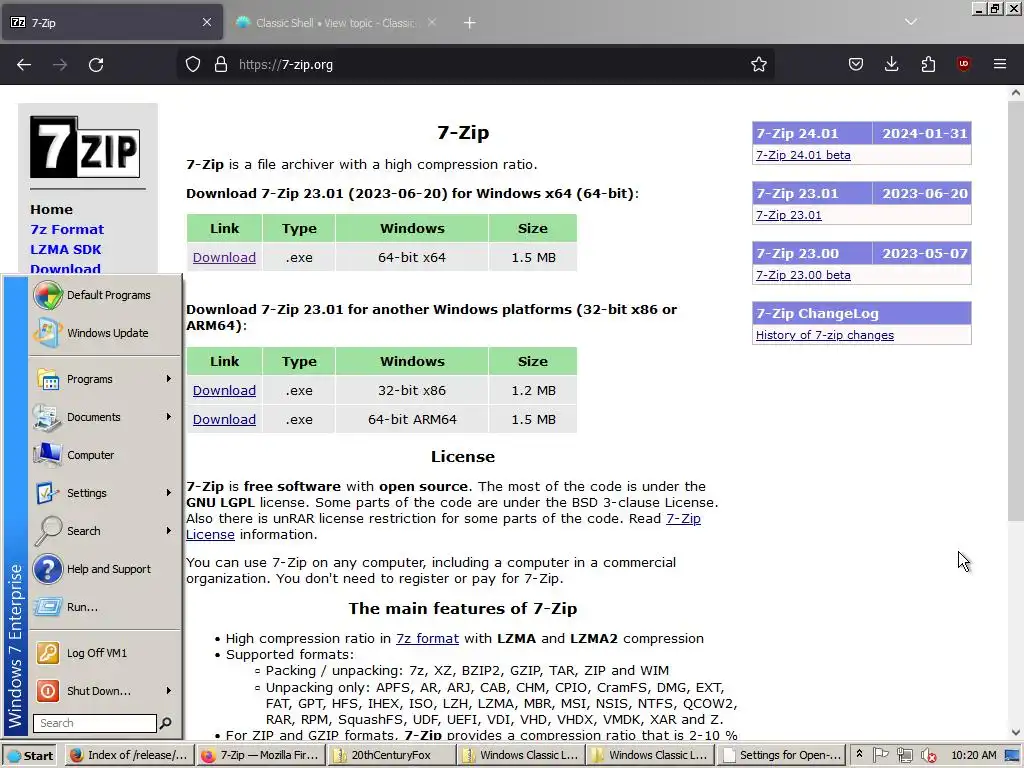This screenshot has width=1024, height=768.
Task: Bookmark this page with the star icon
Action: [758, 65]
